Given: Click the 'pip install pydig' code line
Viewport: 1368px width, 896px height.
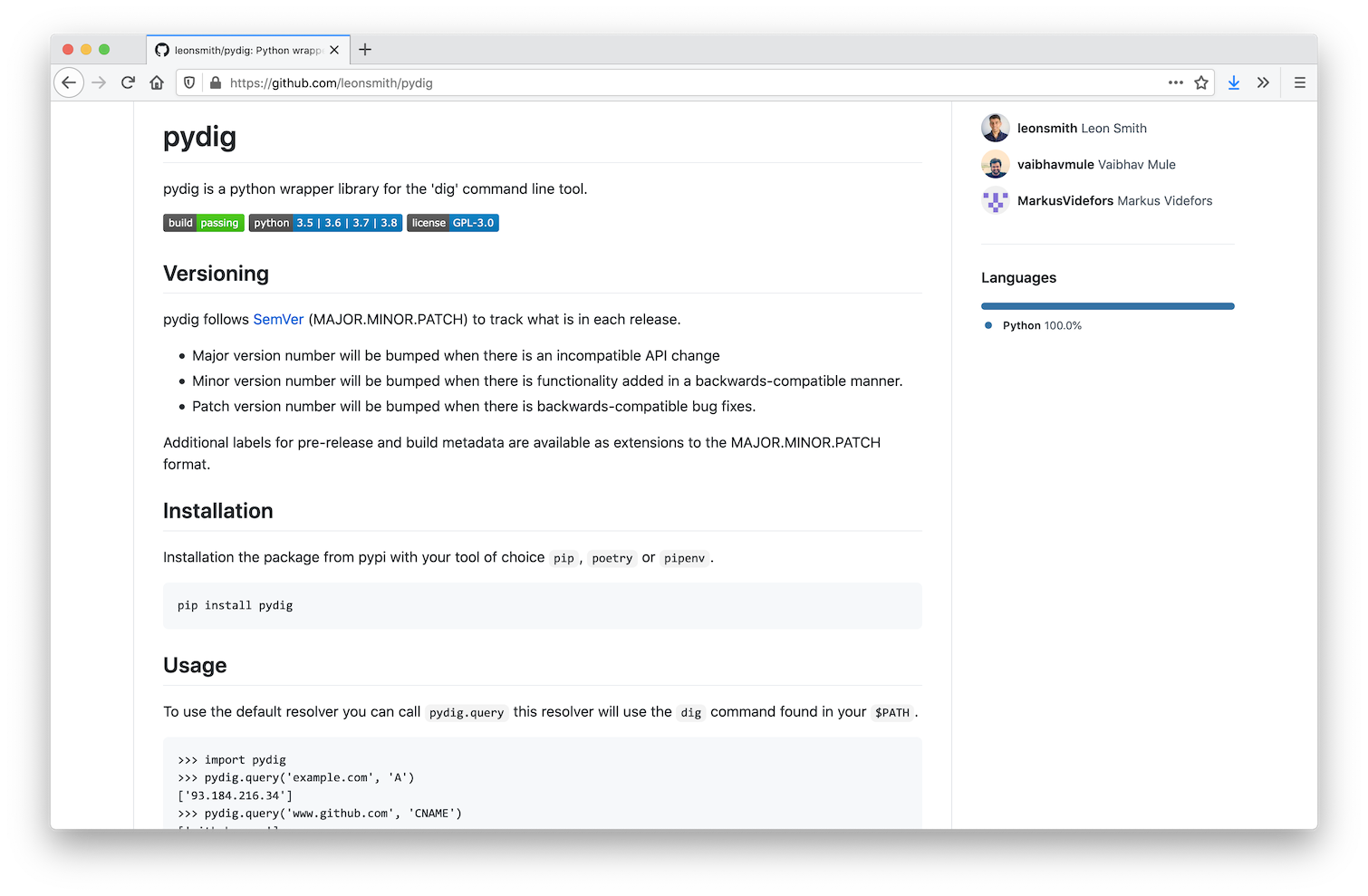Looking at the screenshot, I should [236, 605].
